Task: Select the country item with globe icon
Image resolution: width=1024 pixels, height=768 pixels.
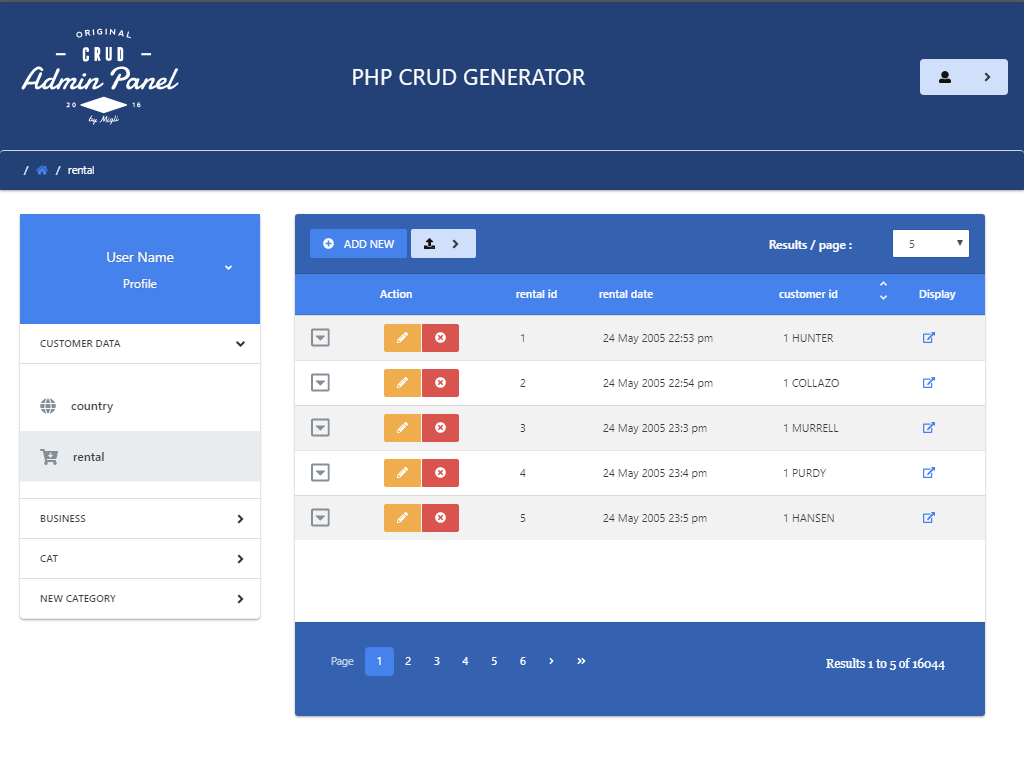Action: [x=92, y=406]
